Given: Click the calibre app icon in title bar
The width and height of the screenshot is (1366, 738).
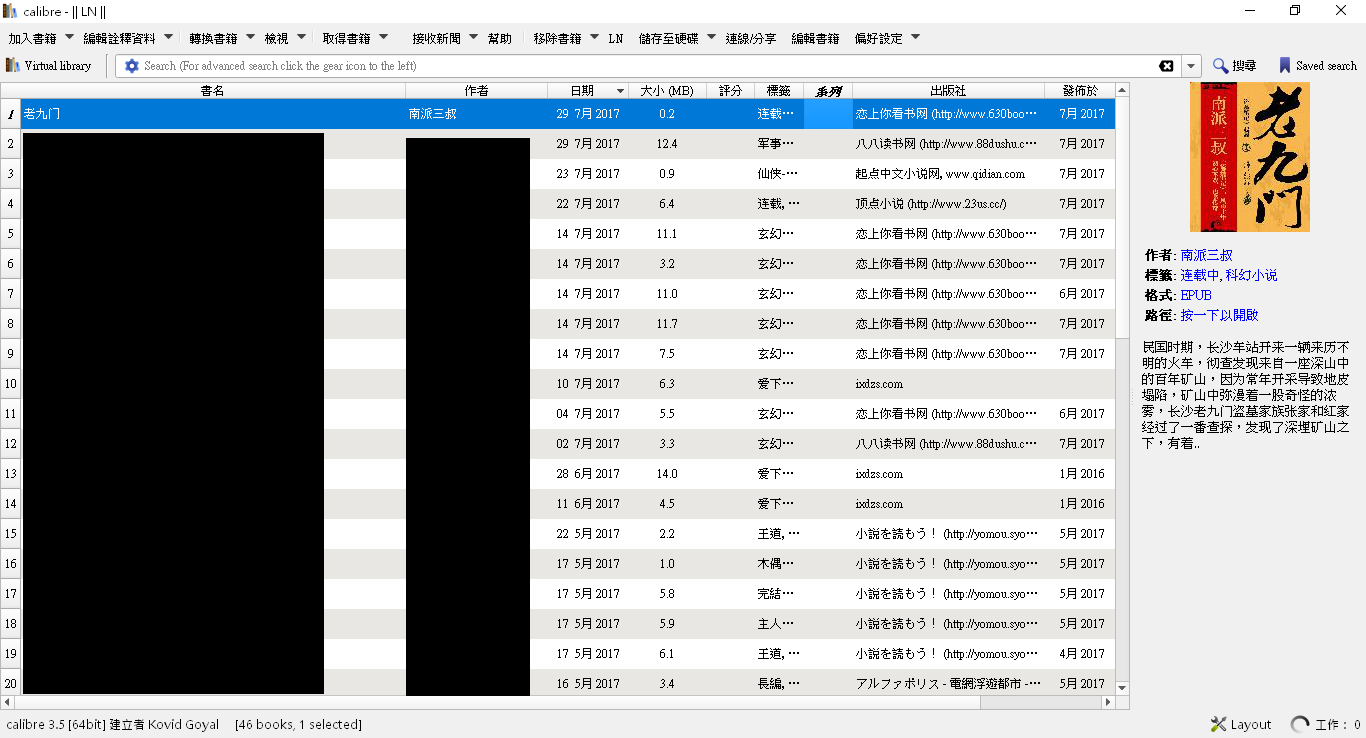Looking at the screenshot, I should point(11,11).
